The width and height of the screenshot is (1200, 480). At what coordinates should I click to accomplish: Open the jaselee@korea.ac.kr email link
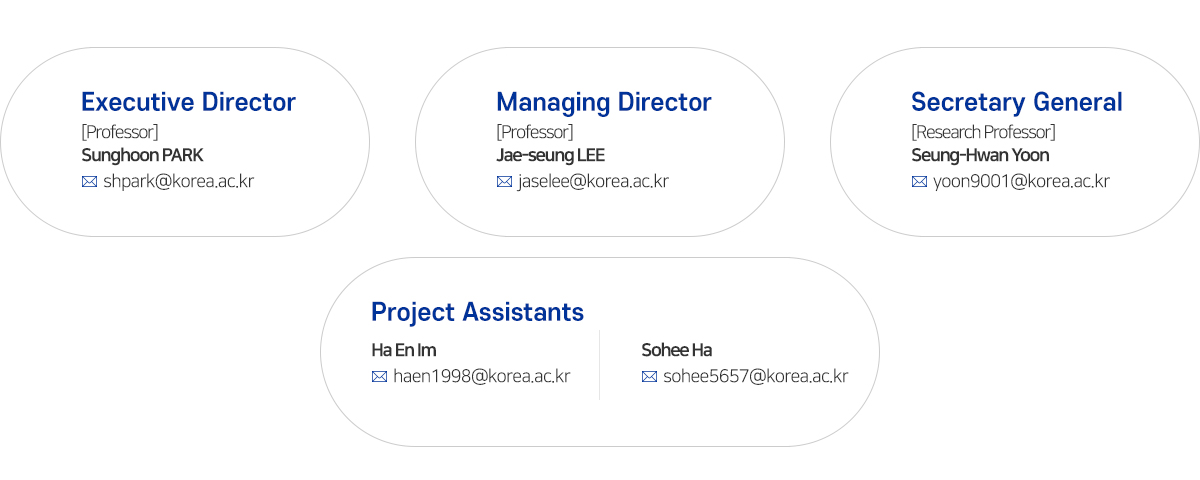pos(593,182)
